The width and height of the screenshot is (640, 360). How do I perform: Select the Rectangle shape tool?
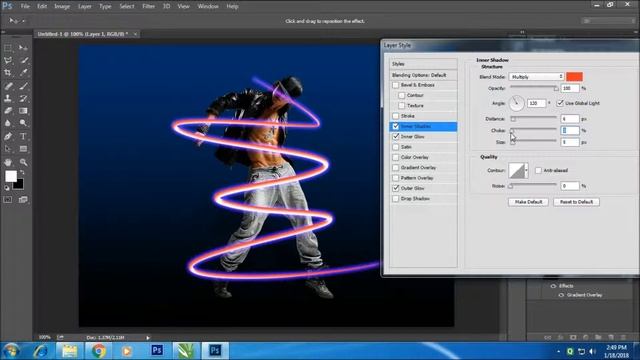(23, 149)
